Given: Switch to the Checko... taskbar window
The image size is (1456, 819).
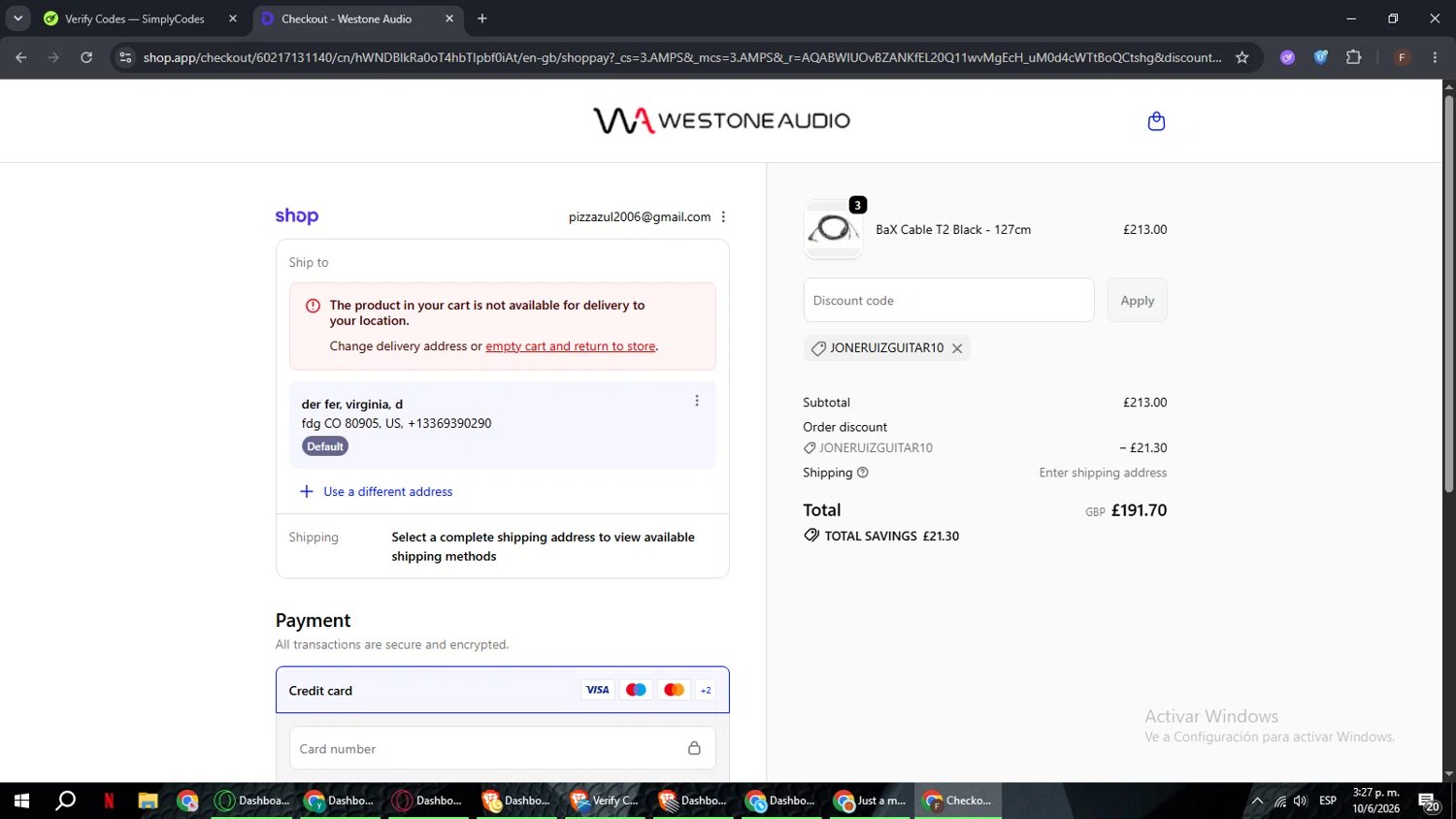Looking at the screenshot, I should [x=958, y=801].
